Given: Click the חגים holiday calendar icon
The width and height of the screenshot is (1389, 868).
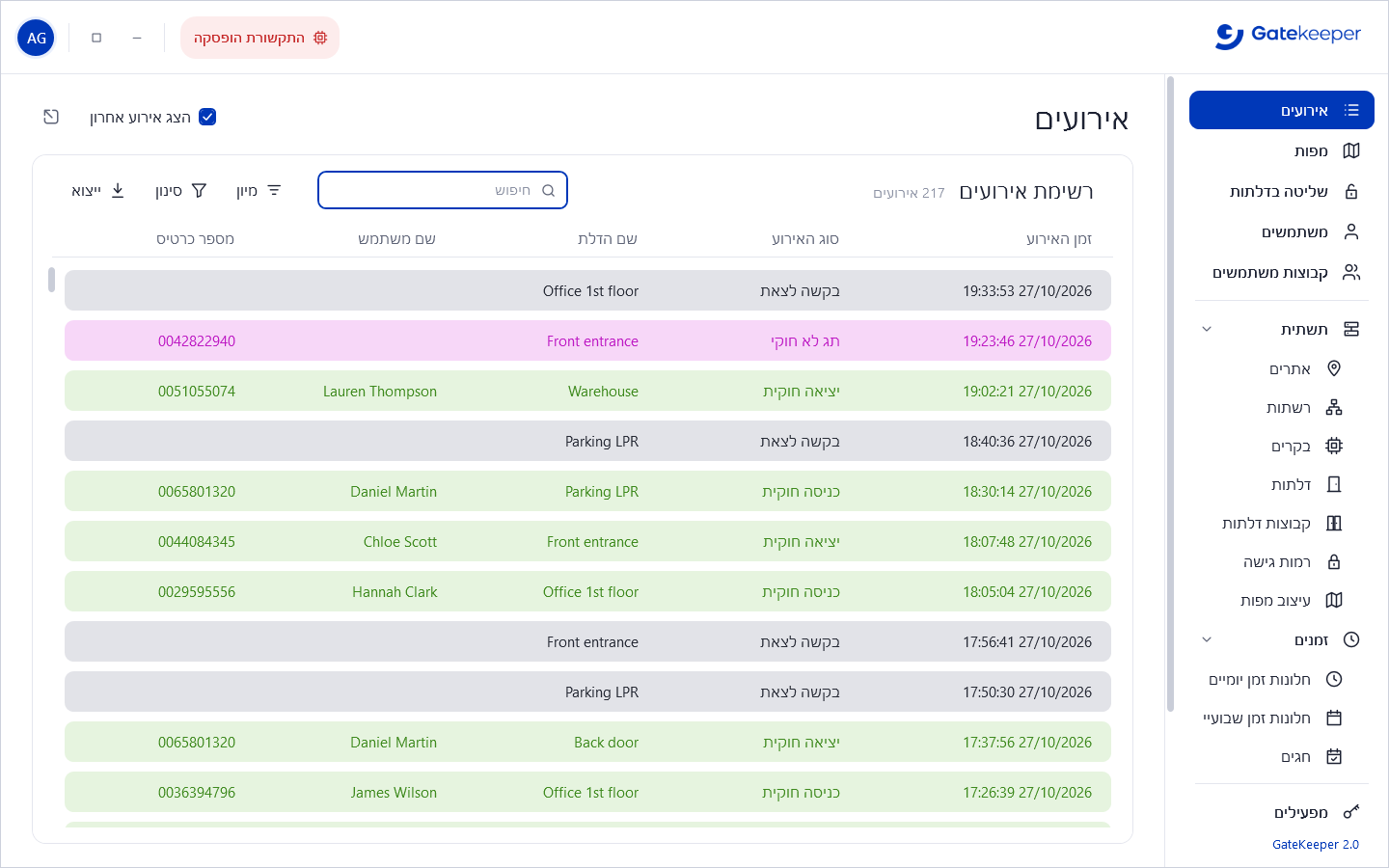Looking at the screenshot, I should point(1334,756).
